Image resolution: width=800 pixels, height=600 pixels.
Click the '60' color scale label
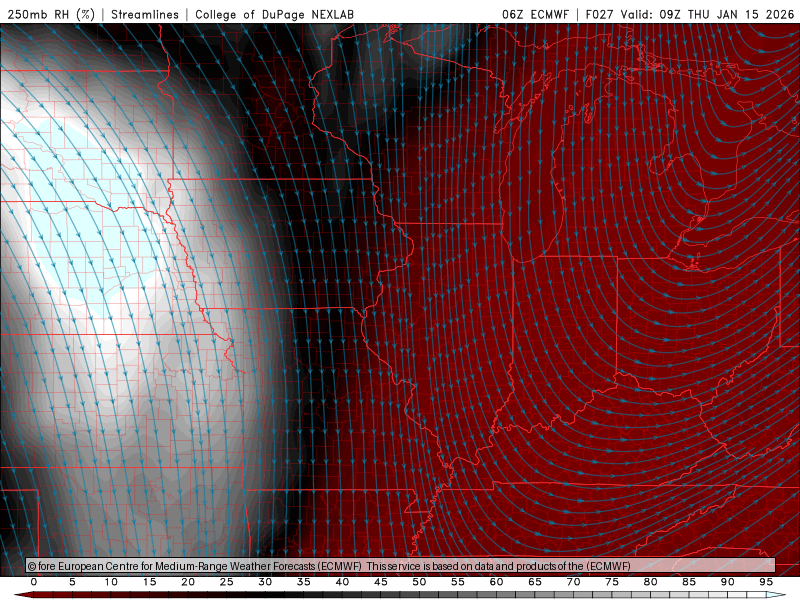pos(496,582)
